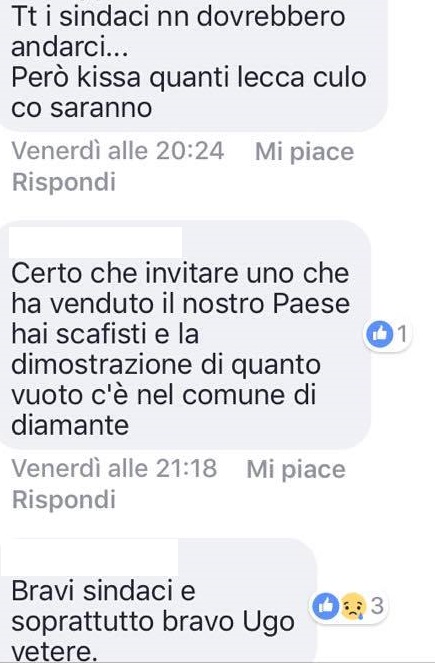Tap the reaction count '1' beside the thumbs-up
435x669 pixels.
(401, 334)
